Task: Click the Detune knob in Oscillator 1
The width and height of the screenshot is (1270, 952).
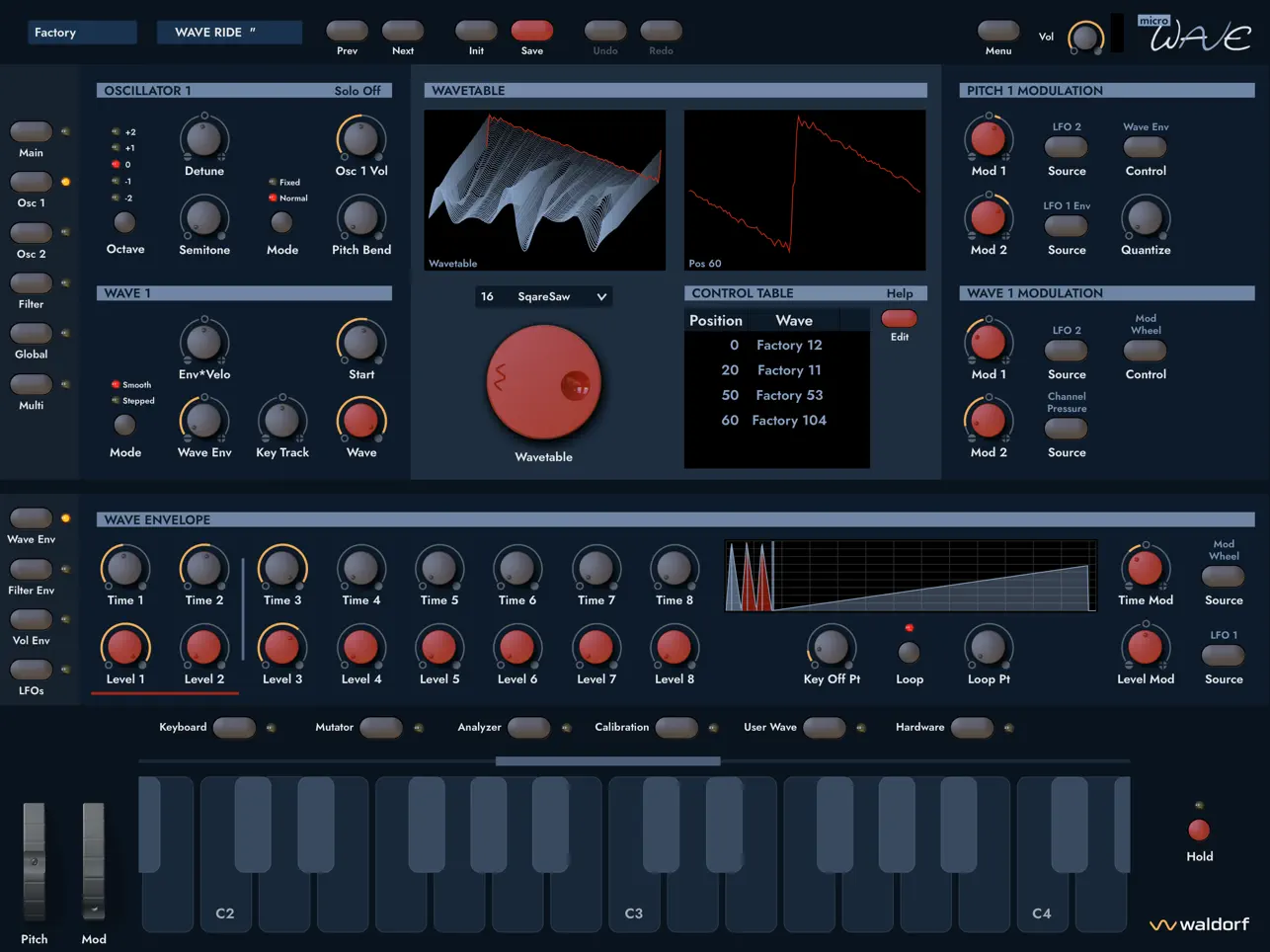Action: pos(204,139)
